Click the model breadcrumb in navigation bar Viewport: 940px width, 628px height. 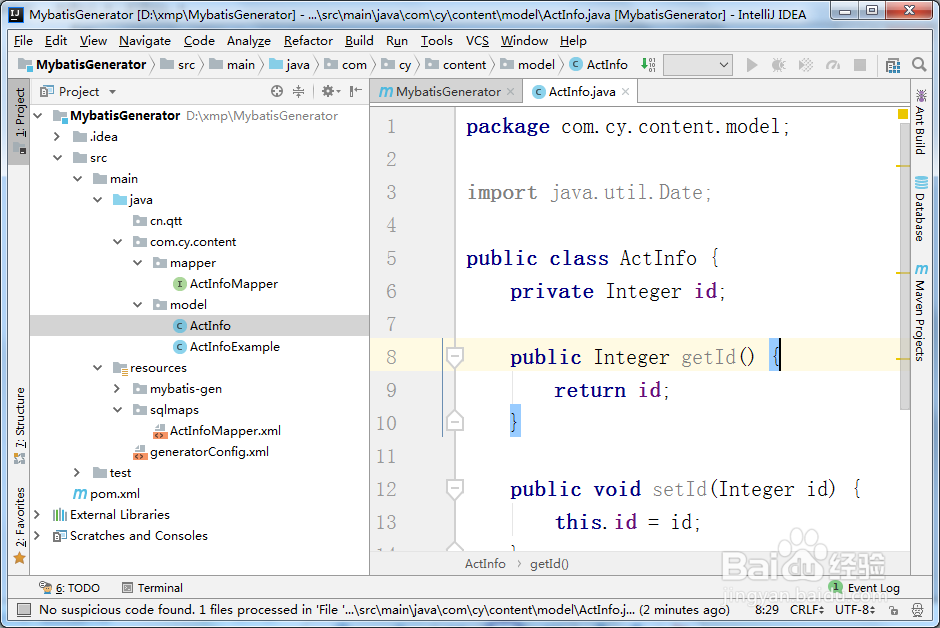[x=529, y=65]
